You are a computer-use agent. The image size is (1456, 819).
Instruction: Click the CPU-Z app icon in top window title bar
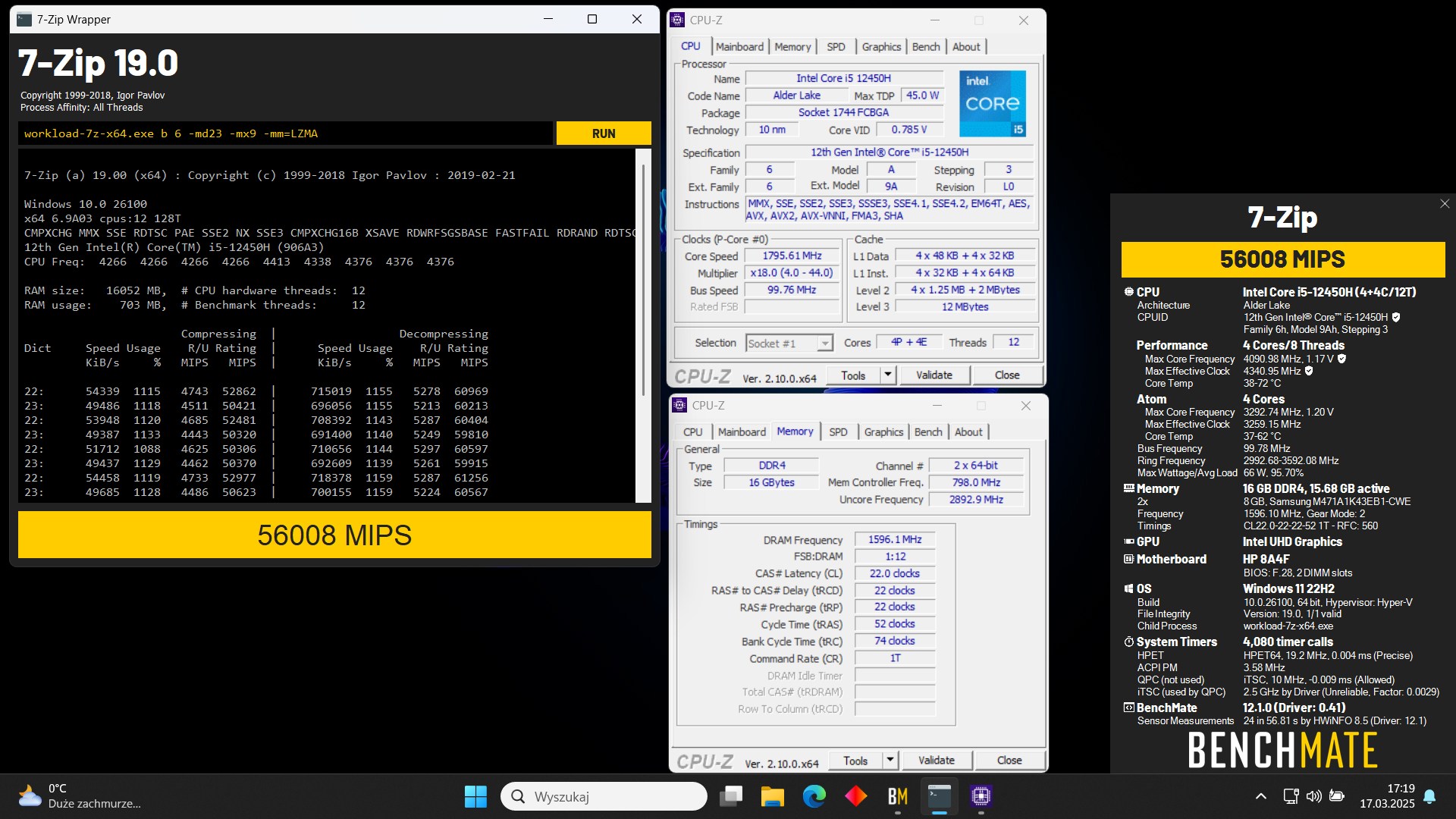click(677, 20)
